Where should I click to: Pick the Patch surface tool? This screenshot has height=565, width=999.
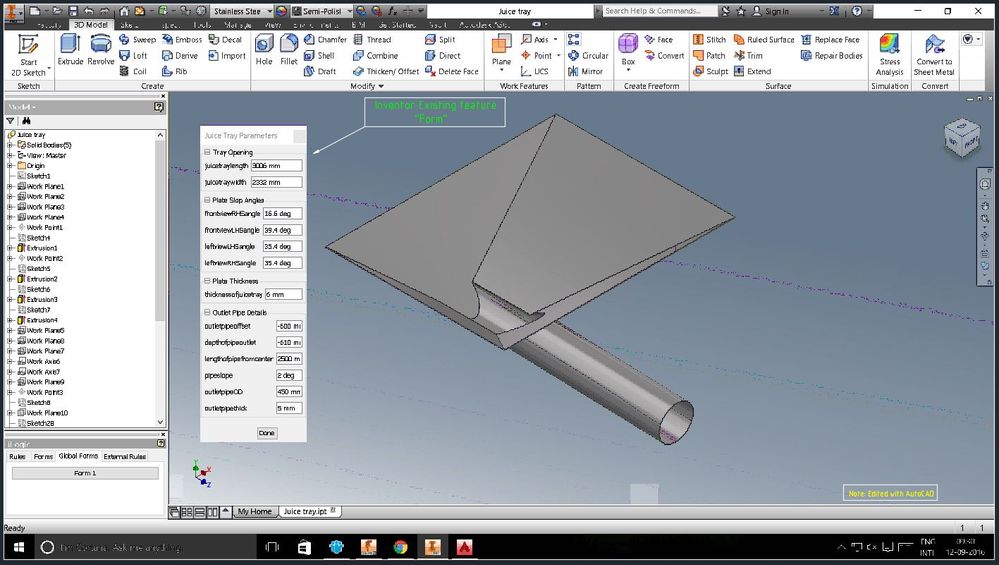tap(709, 55)
